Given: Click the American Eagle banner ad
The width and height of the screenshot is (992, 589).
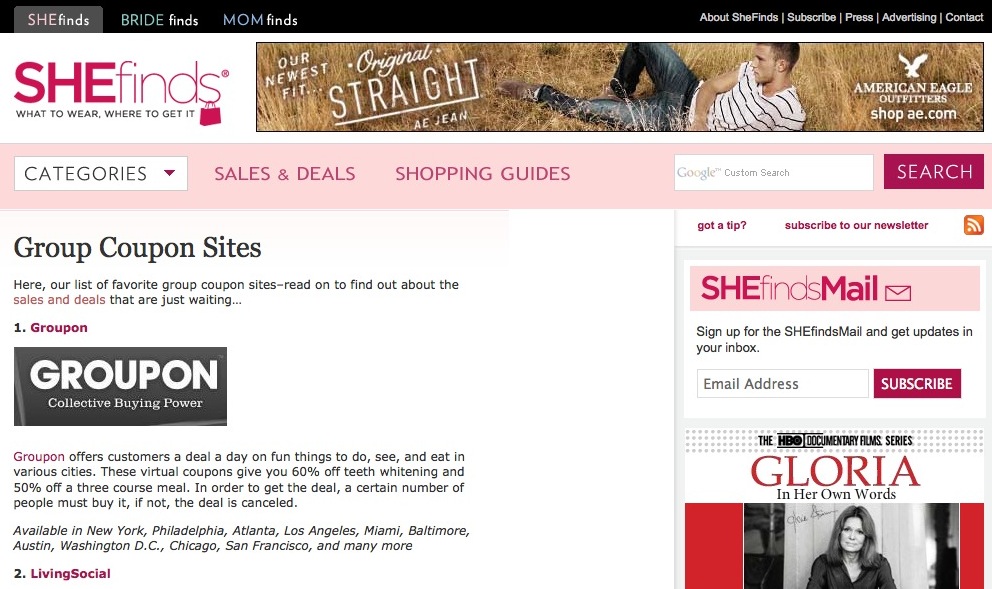Looking at the screenshot, I should (619, 87).
